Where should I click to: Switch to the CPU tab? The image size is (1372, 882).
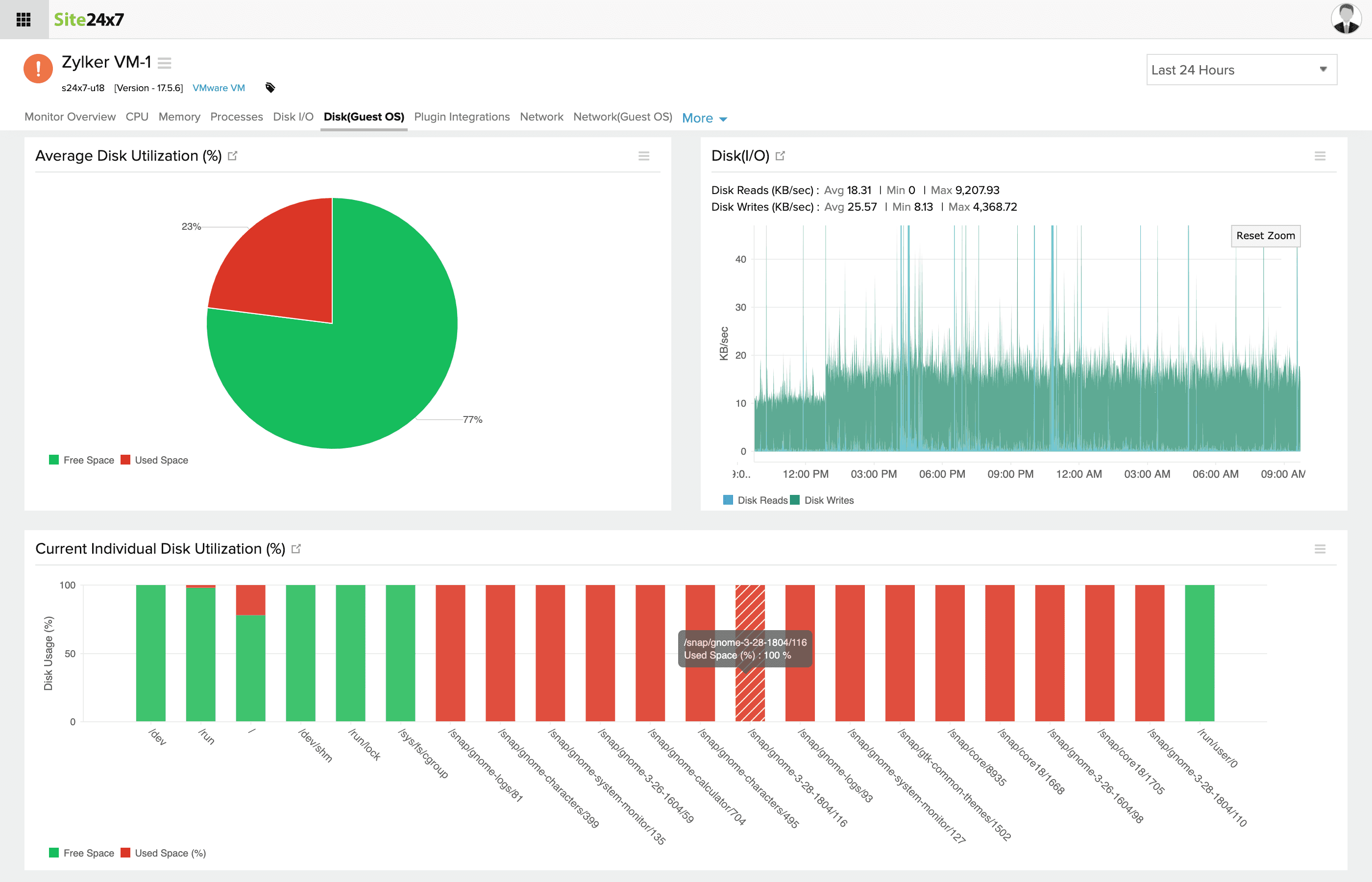pos(137,116)
